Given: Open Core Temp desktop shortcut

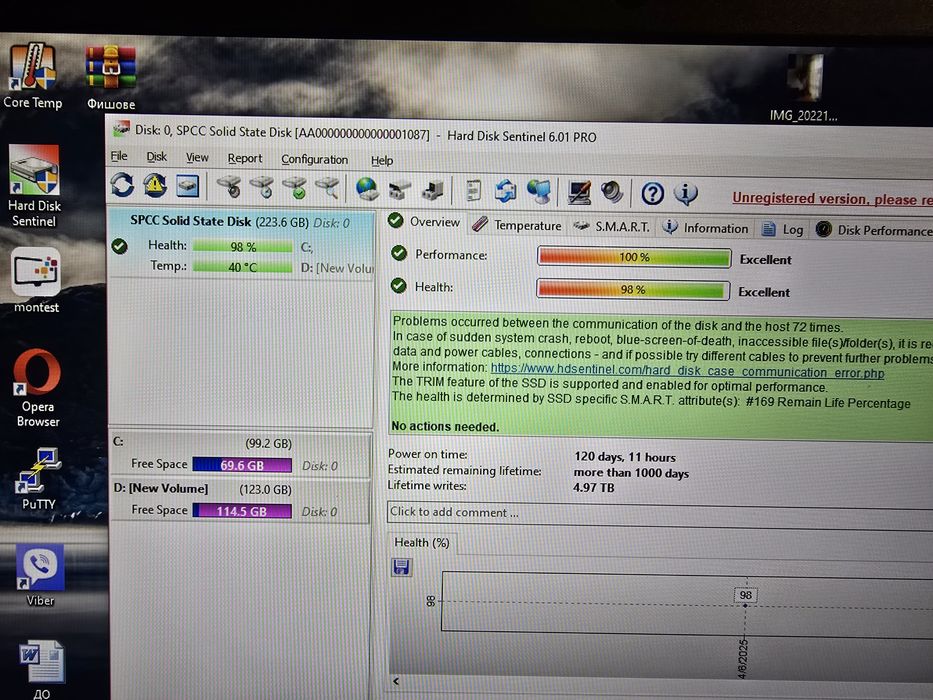Looking at the screenshot, I should click(33, 76).
